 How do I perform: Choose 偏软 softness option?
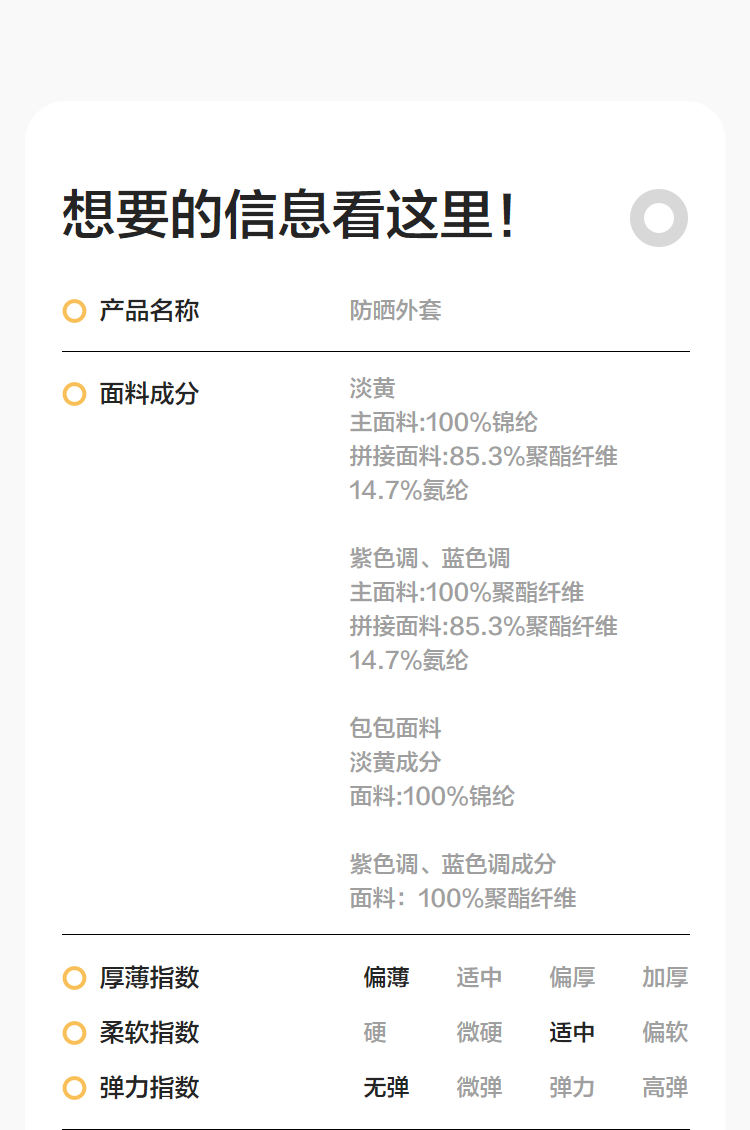coord(665,1032)
